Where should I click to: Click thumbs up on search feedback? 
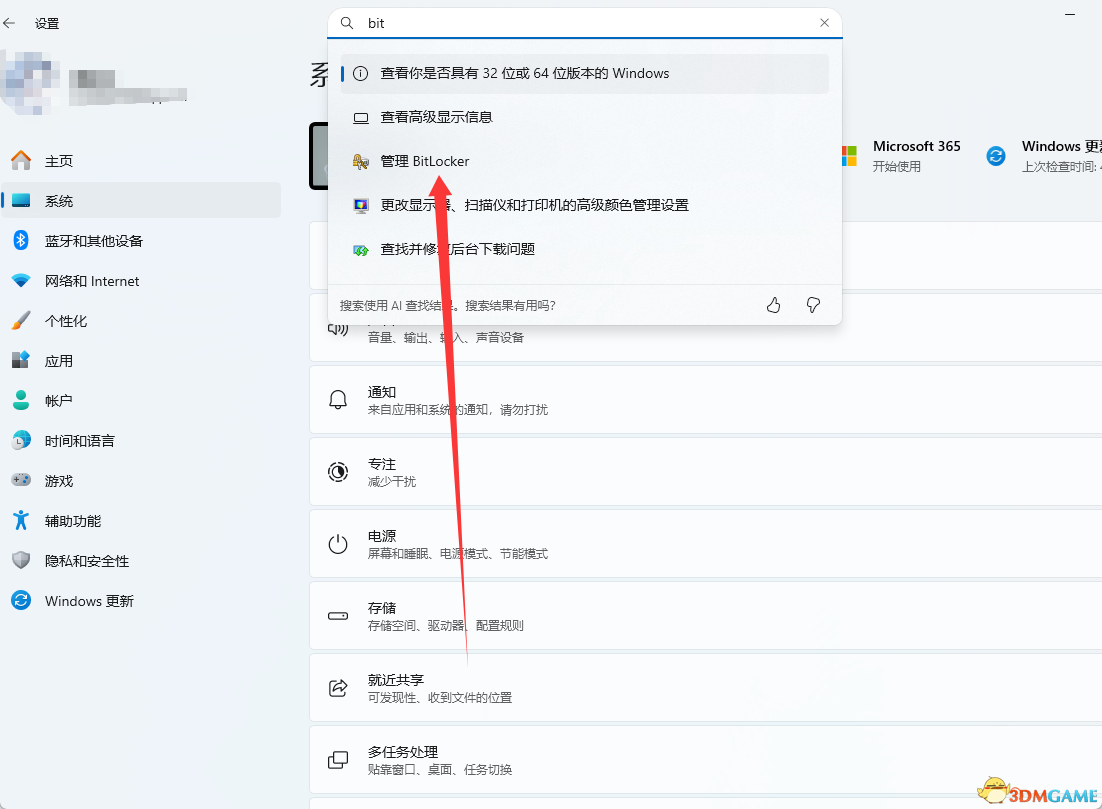pos(773,305)
